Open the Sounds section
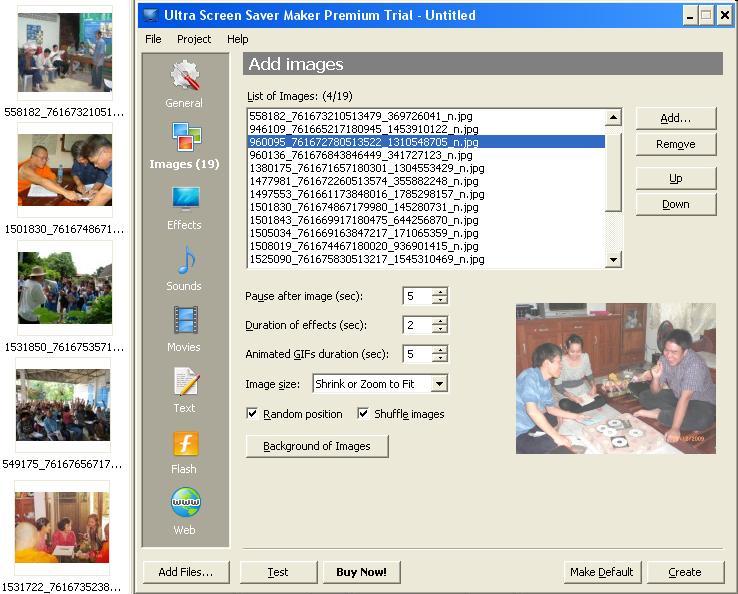The width and height of the screenshot is (738, 594). [184, 268]
